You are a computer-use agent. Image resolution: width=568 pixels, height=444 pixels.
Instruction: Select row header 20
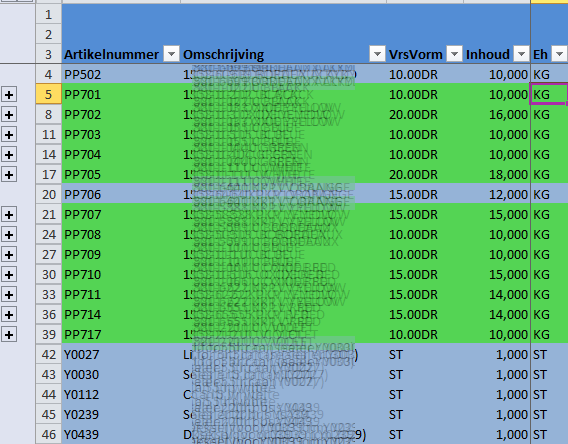click(49, 195)
